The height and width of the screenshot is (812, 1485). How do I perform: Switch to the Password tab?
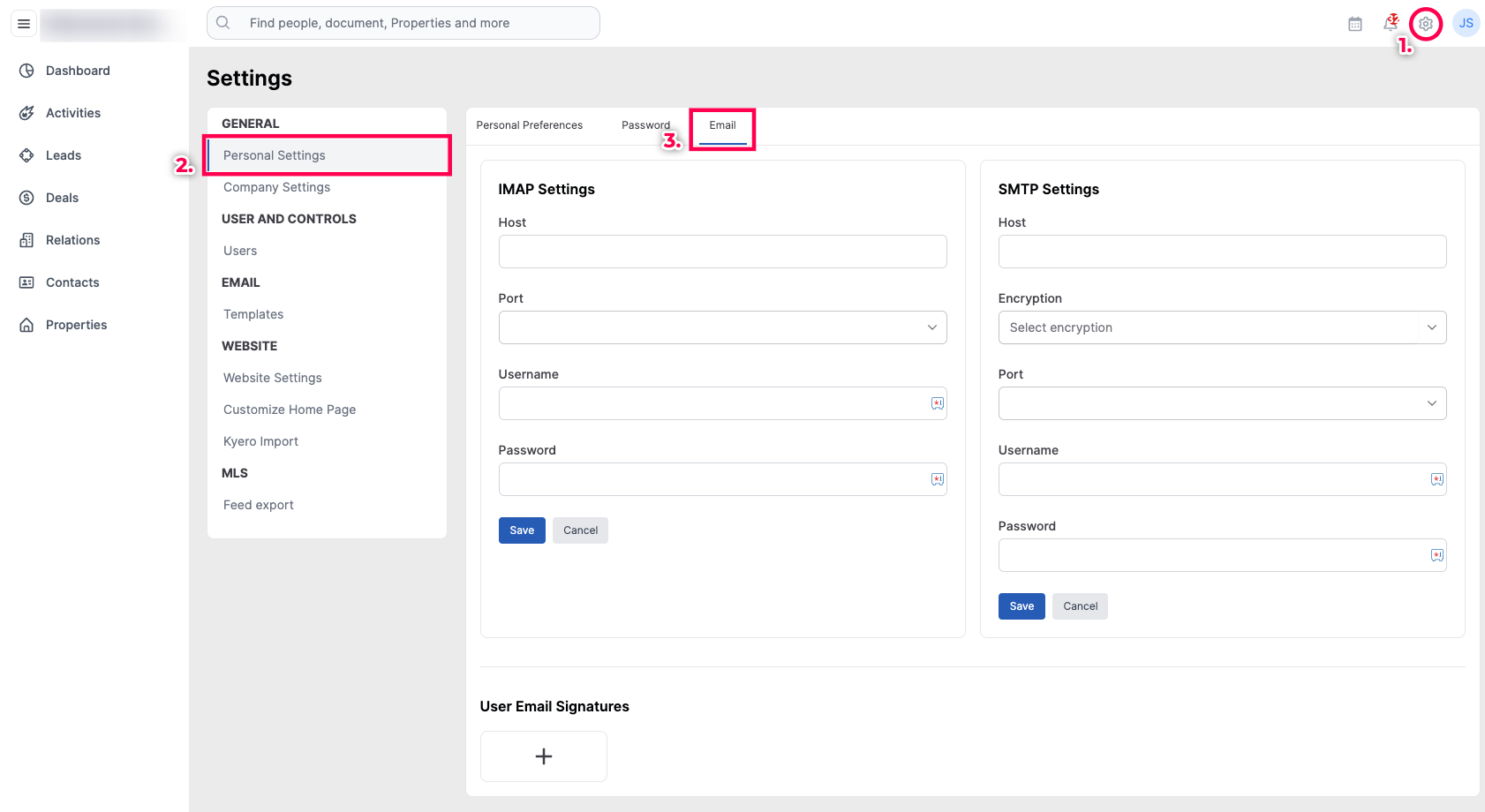(645, 125)
